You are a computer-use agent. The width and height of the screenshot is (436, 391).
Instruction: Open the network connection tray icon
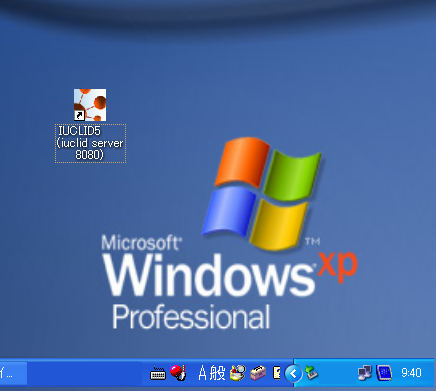point(364,373)
